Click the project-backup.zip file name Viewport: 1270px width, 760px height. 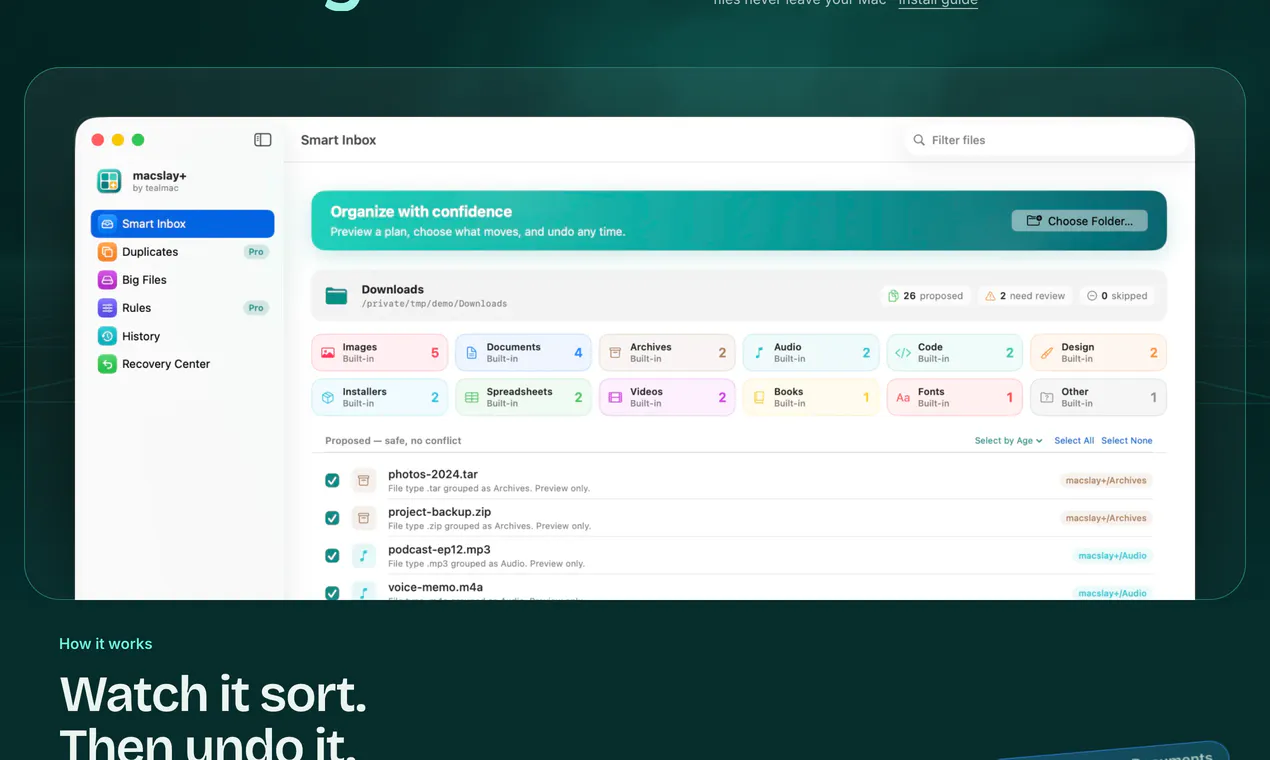[440, 512]
